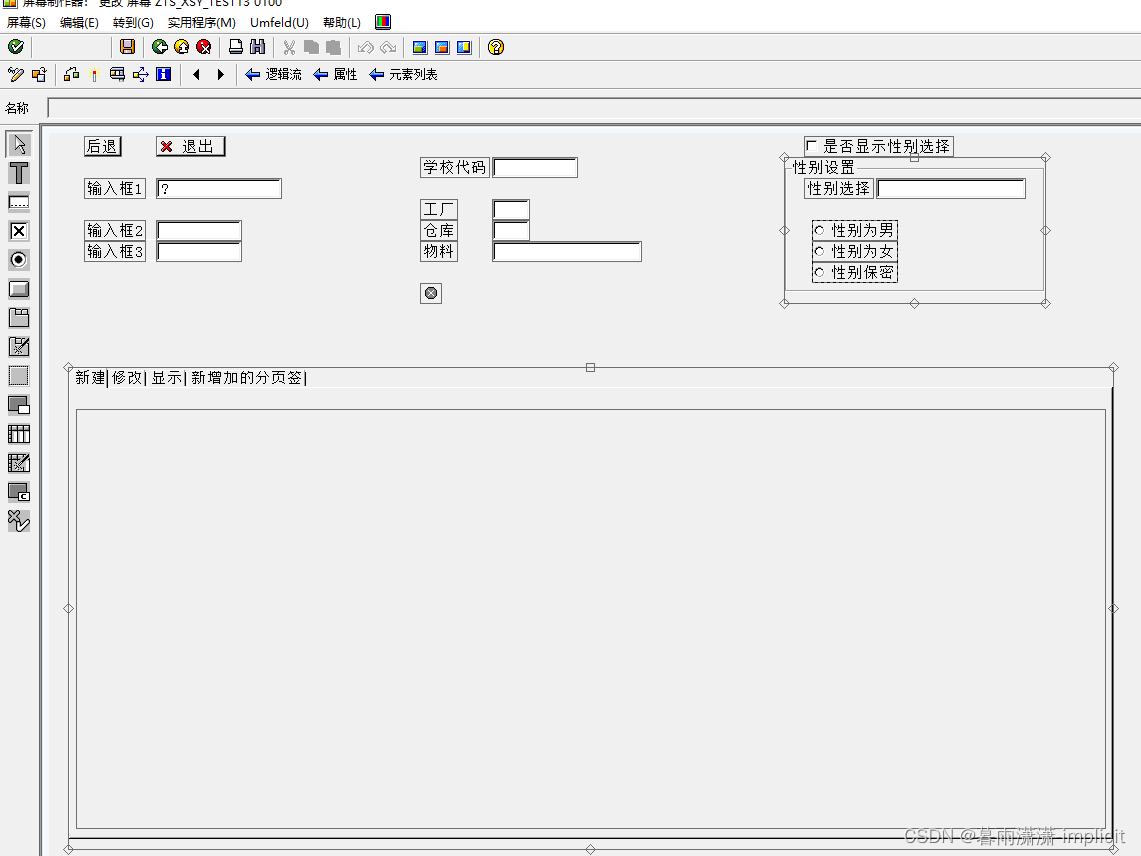This screenshot has height=856, width=1141.
Task: Open the 属性 attributes view
Action: coord(345,74)
